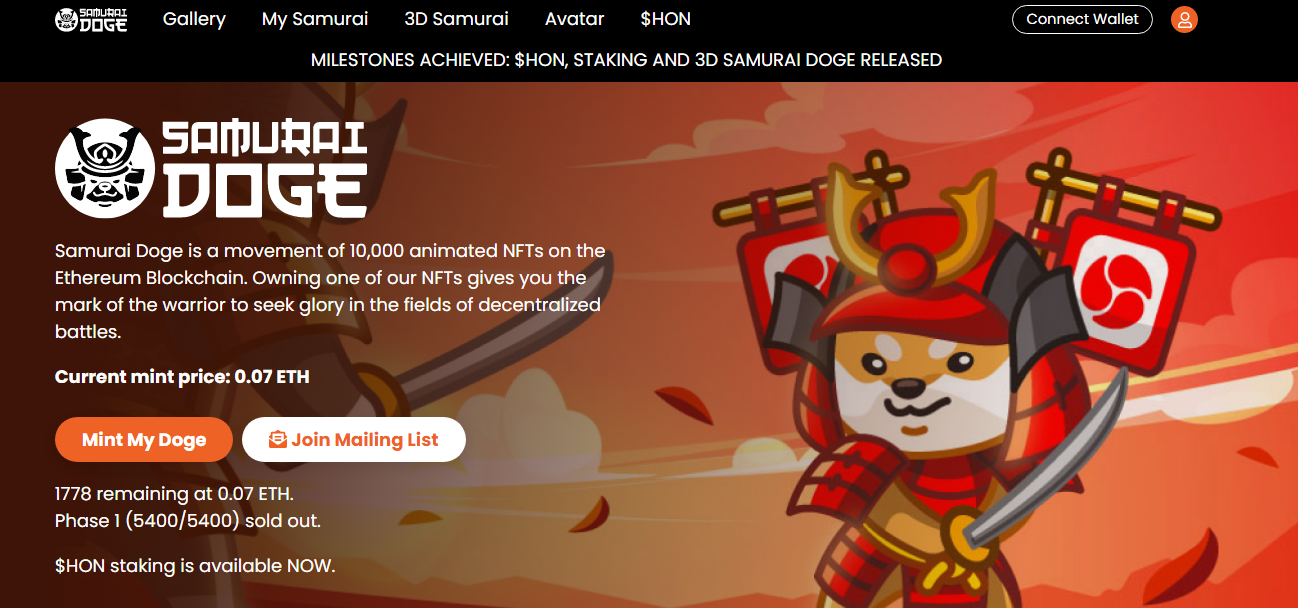Screen dimensions: 1298x608
Task: Click the $HON staking is available NOW text
Action: click(195, 566)
